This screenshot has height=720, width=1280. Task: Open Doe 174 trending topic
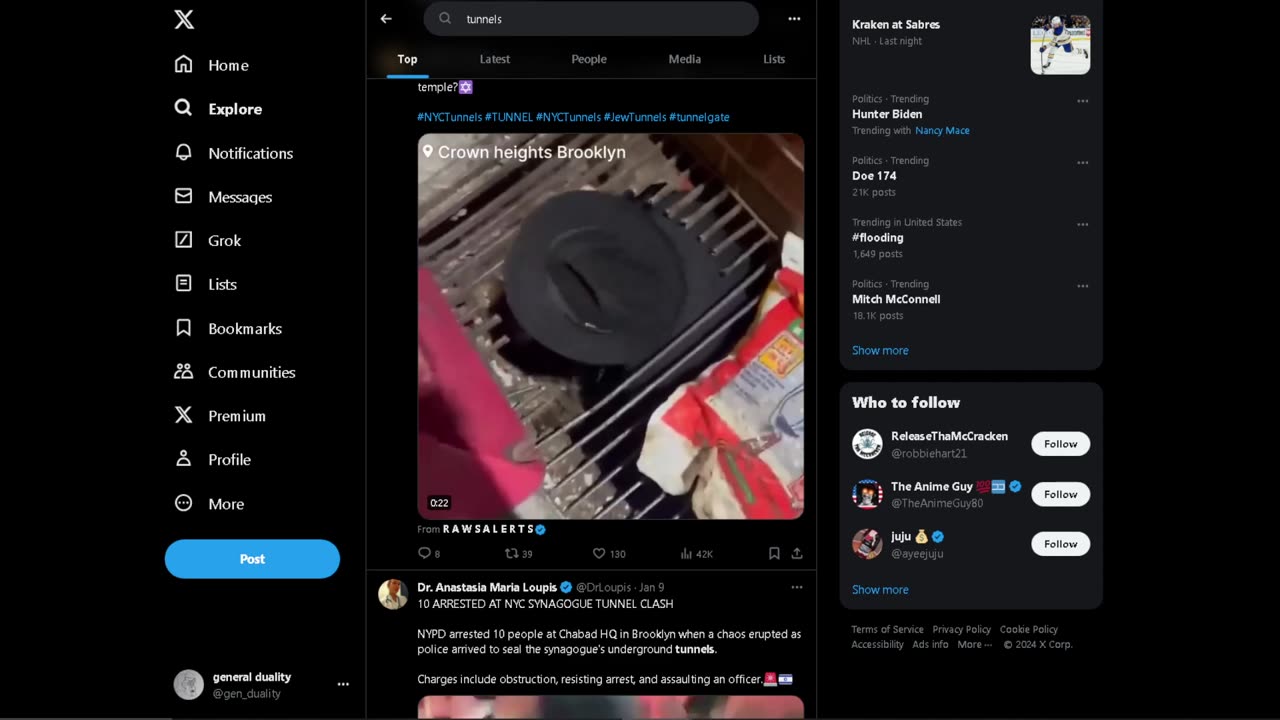coord(874,176)
